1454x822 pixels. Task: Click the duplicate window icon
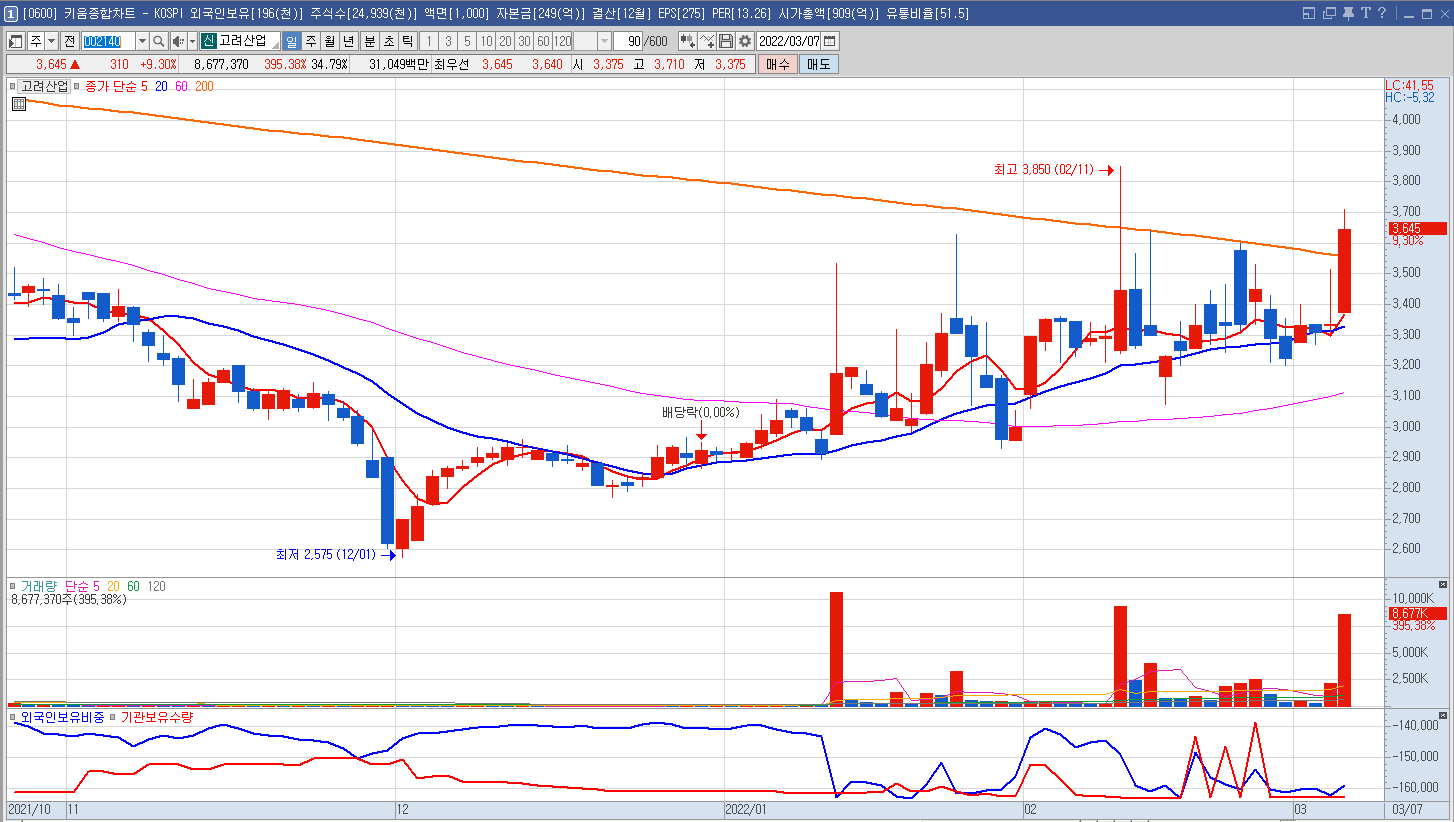pyautogui.click(x=1327, y=13)
